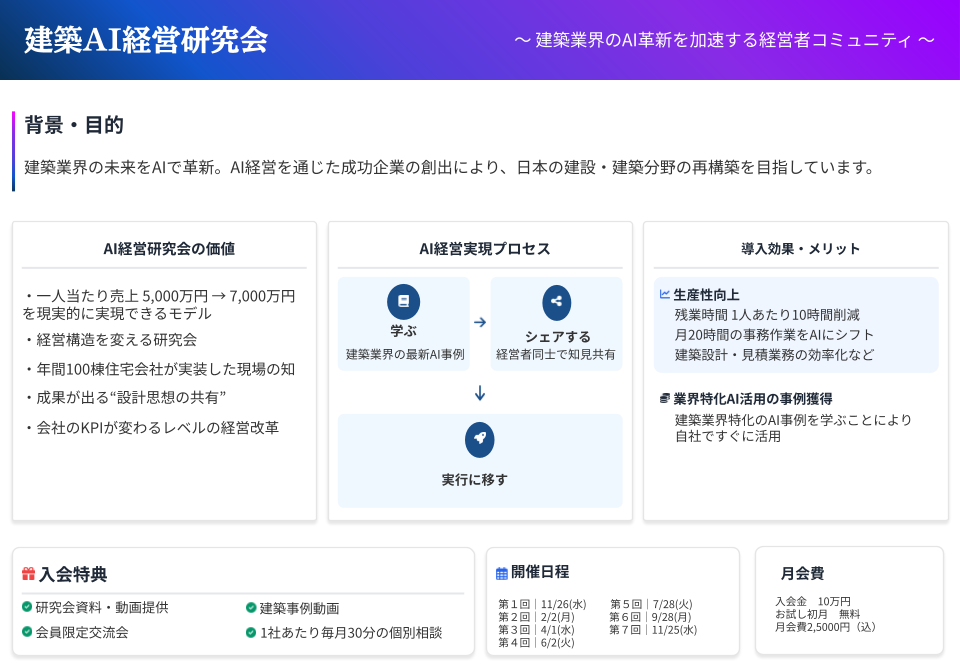Viewport: 960px width, 668px height.
Task: Click the database icon beside 業界特化AI活用の事例獲得
Action: (664, 399)
